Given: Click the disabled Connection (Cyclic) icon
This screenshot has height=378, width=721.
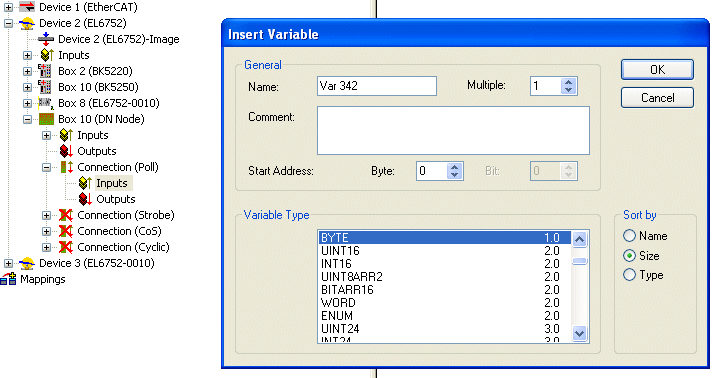Looking at the screenshot, I should tap(66, 247).
